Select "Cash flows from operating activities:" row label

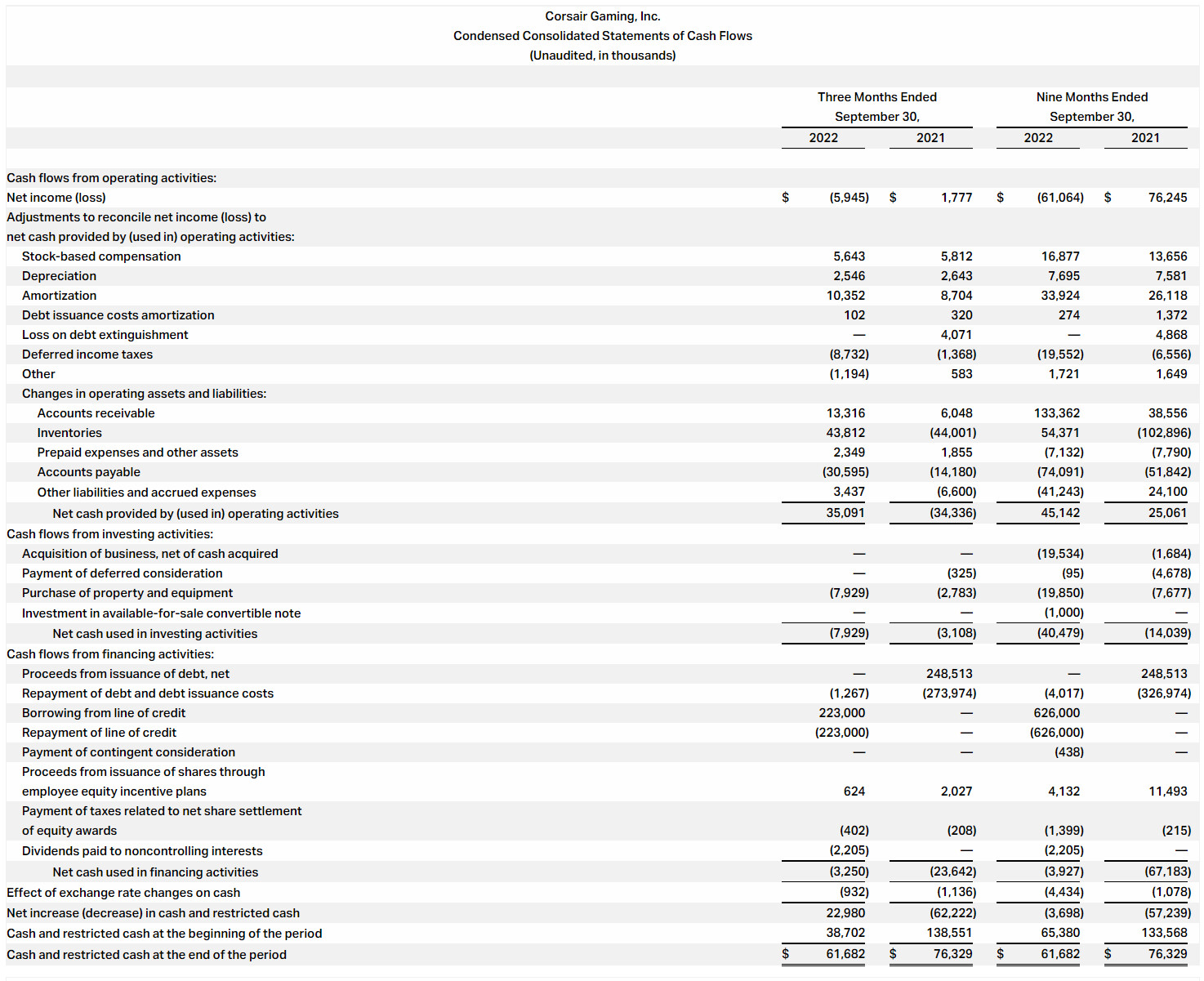pos(112,178)
